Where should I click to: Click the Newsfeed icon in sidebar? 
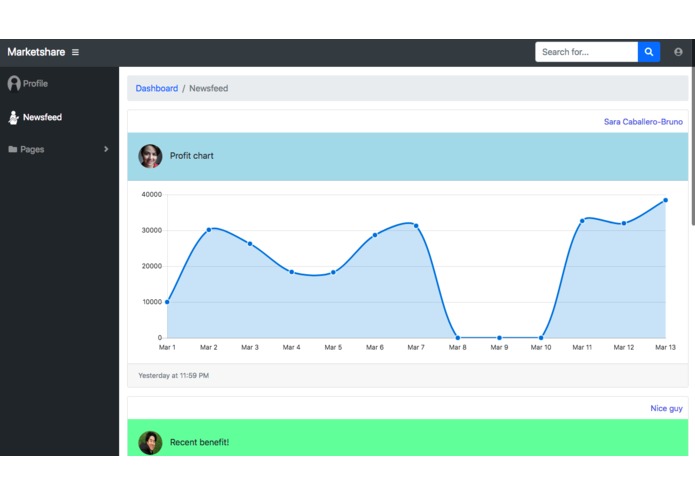click(13, 117)
